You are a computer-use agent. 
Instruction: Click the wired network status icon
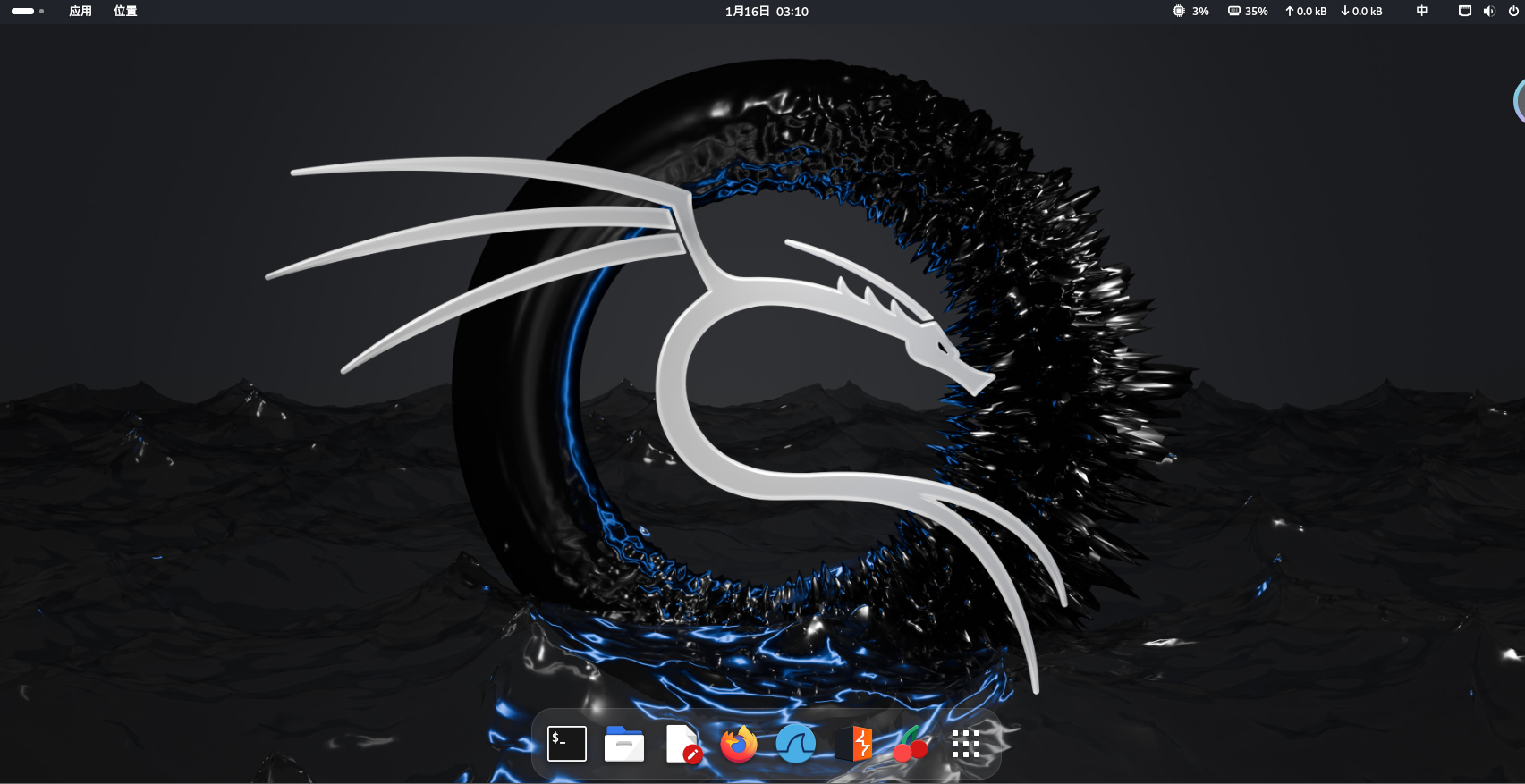(1465, 12)
